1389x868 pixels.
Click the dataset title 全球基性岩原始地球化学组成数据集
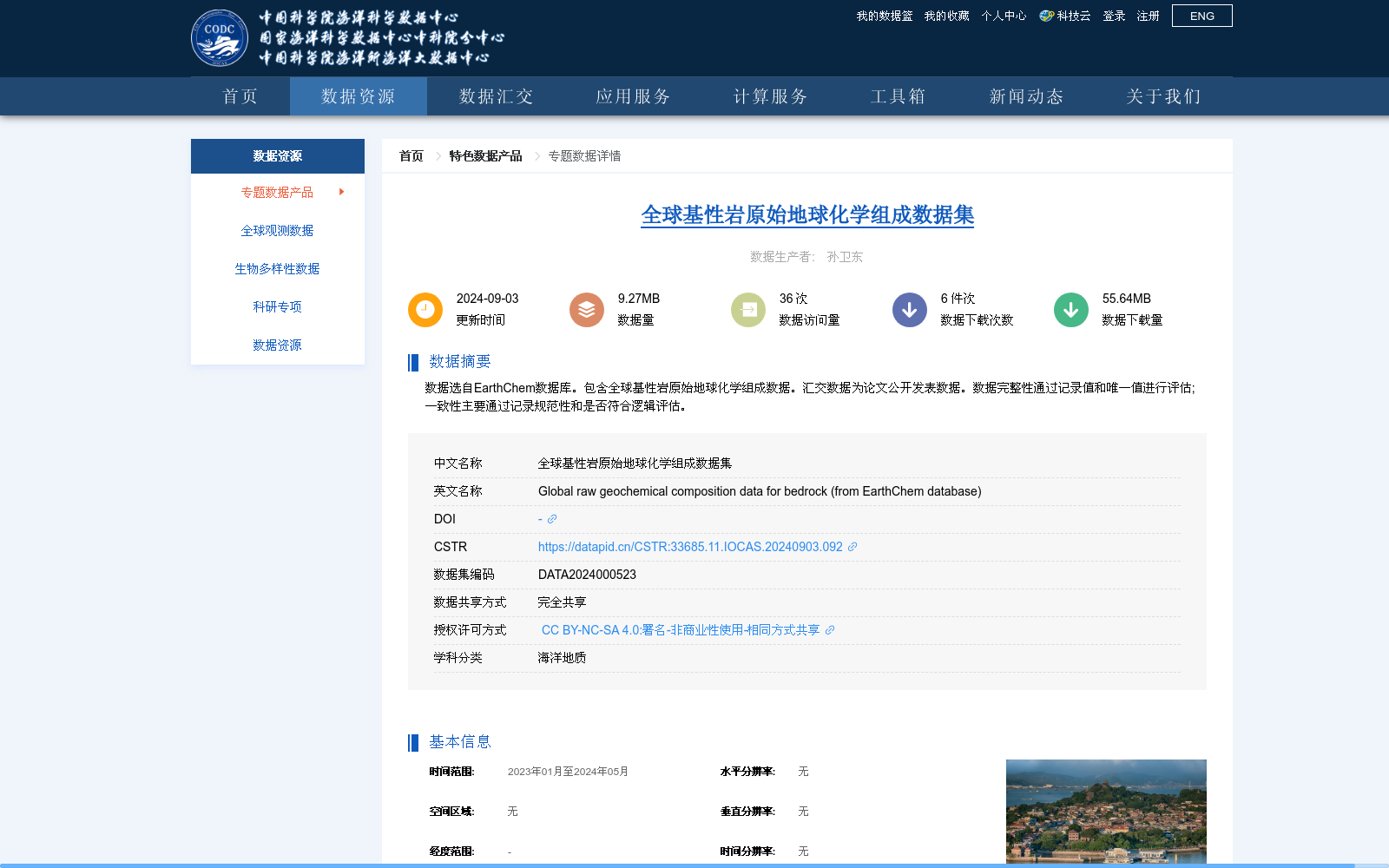807,215
